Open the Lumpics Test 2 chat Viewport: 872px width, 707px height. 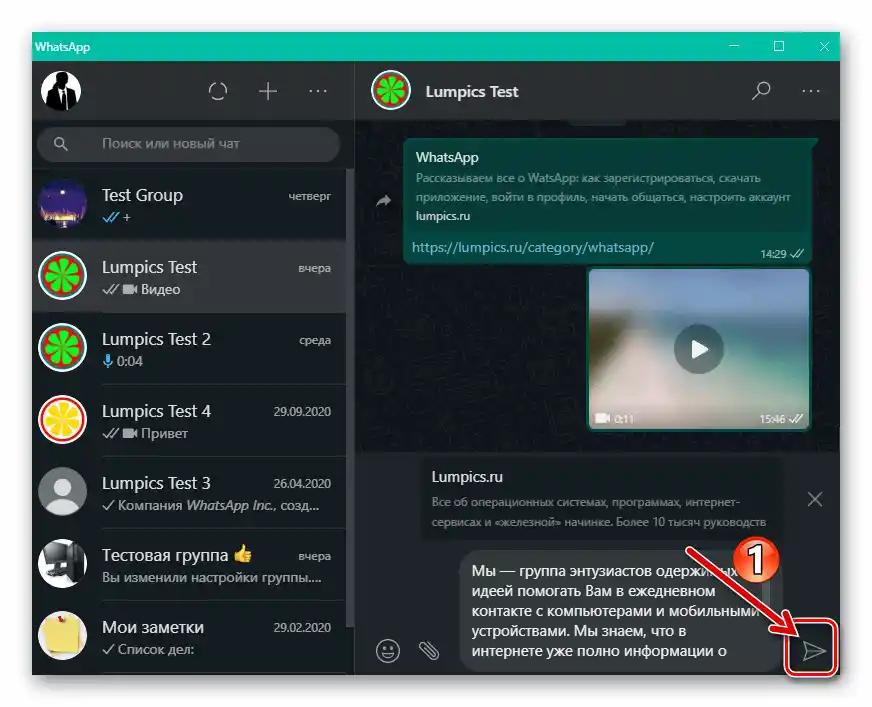click(x=189, y=348)
